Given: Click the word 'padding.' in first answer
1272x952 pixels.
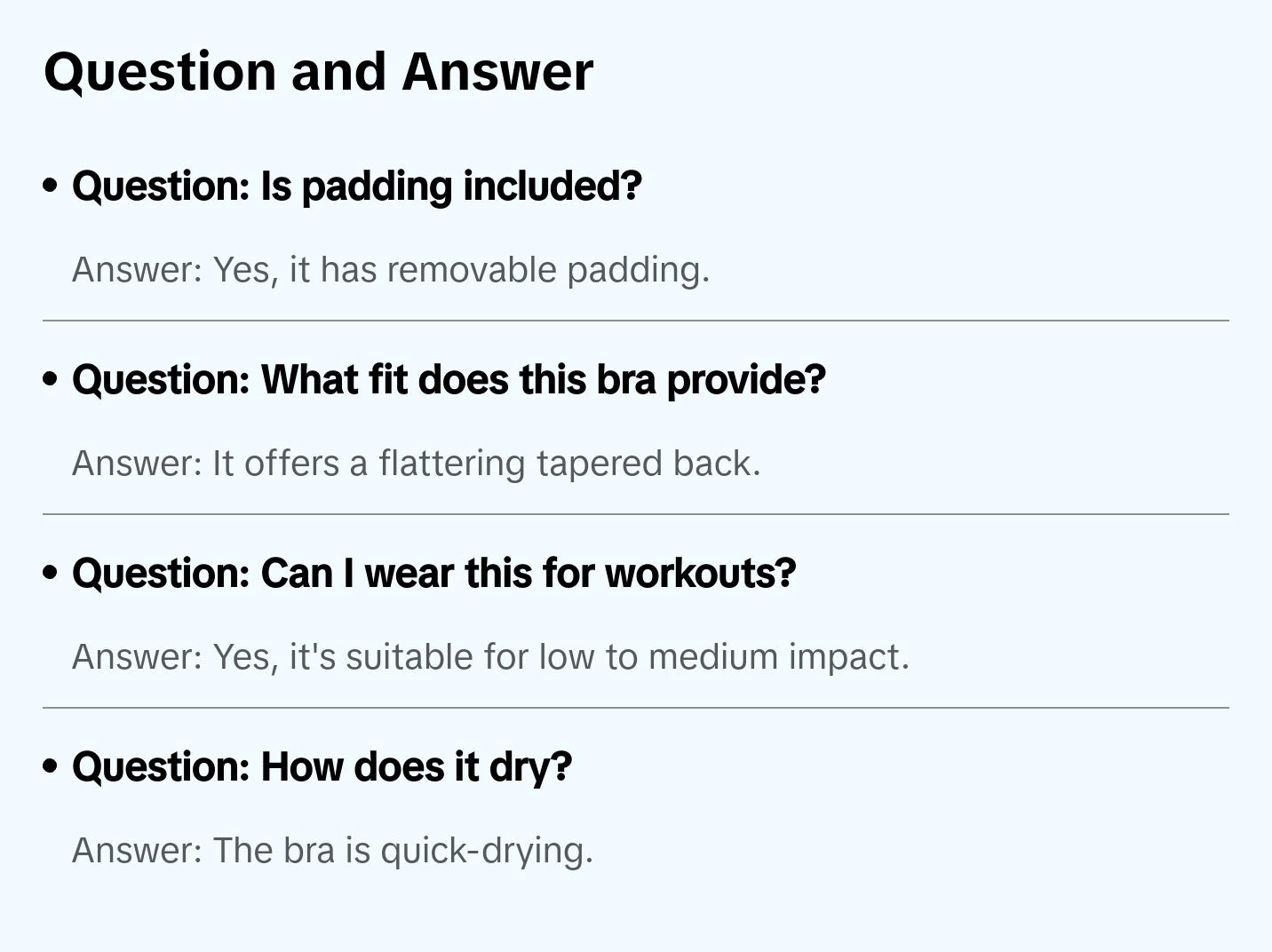Looking at the screenshot, I should tap(638, 270).
